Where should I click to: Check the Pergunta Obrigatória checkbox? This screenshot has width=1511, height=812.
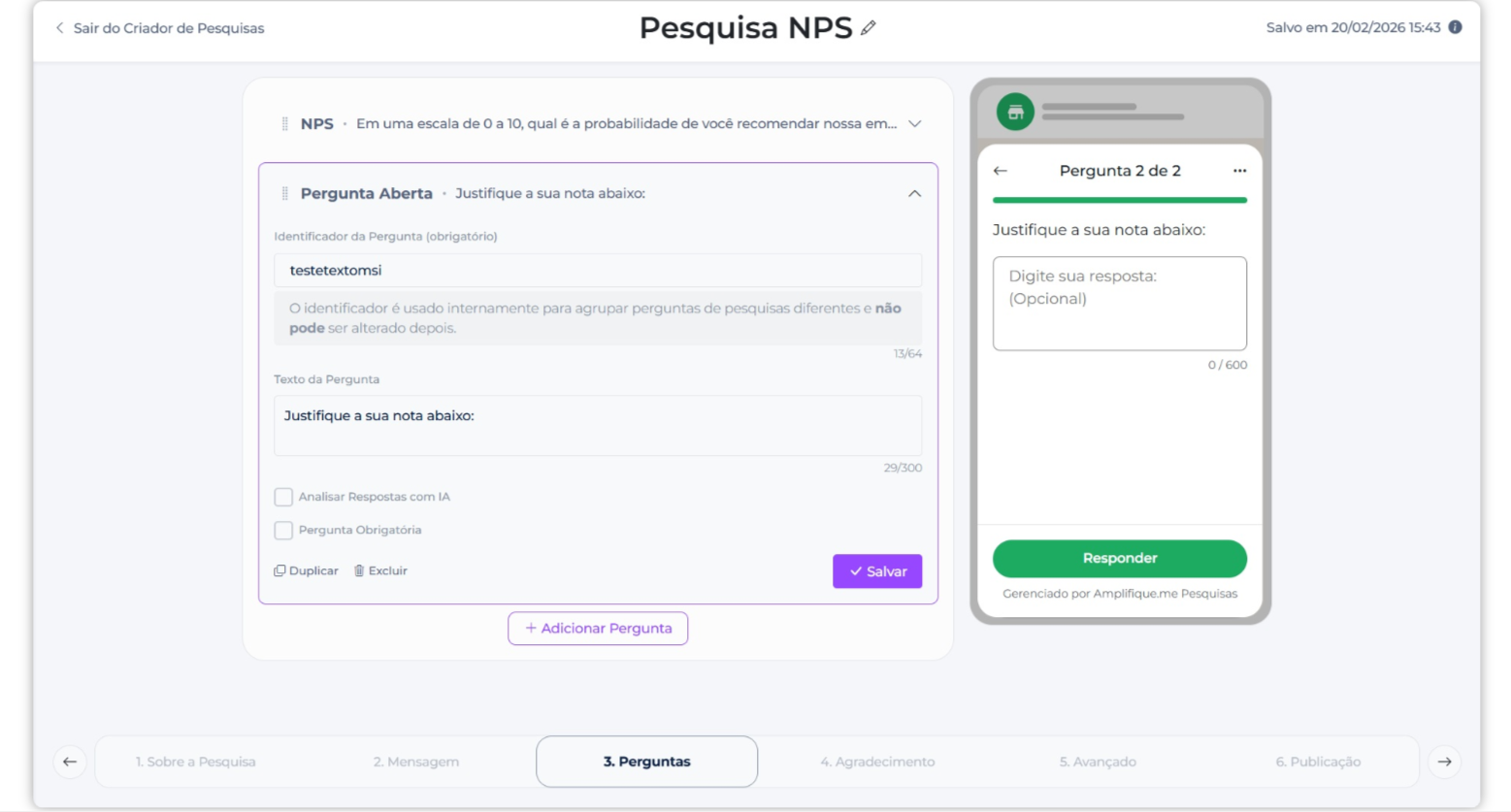point(283,531)
